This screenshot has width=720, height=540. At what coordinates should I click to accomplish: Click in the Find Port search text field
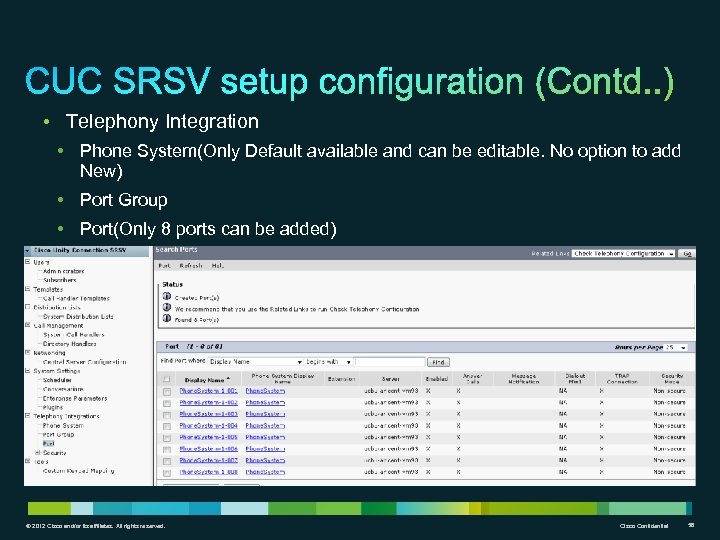coord(390,362)
